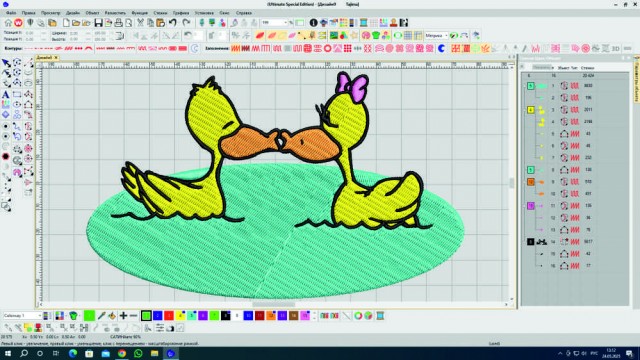640x360 pixels.
Task: Select black outline object row 14
Action: point(576,242)
